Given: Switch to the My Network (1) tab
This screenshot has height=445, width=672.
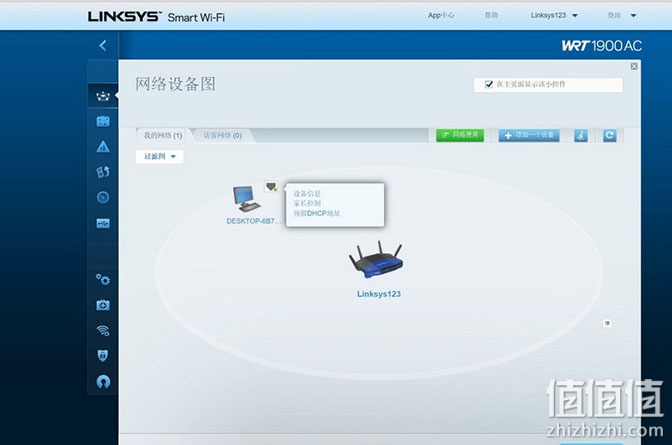Looking at the screenshot, I should coord(163,135).
